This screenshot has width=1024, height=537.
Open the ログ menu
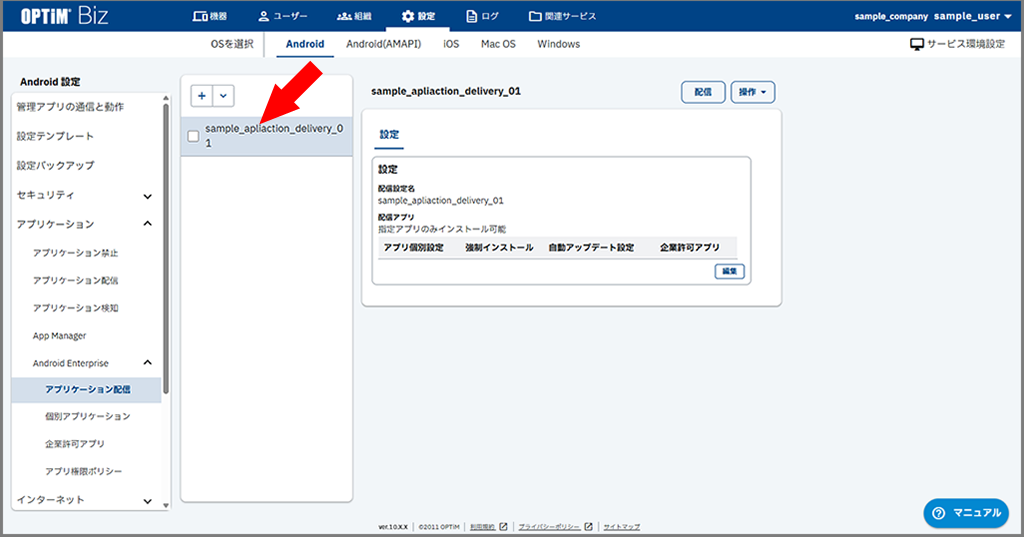(482, 16)
